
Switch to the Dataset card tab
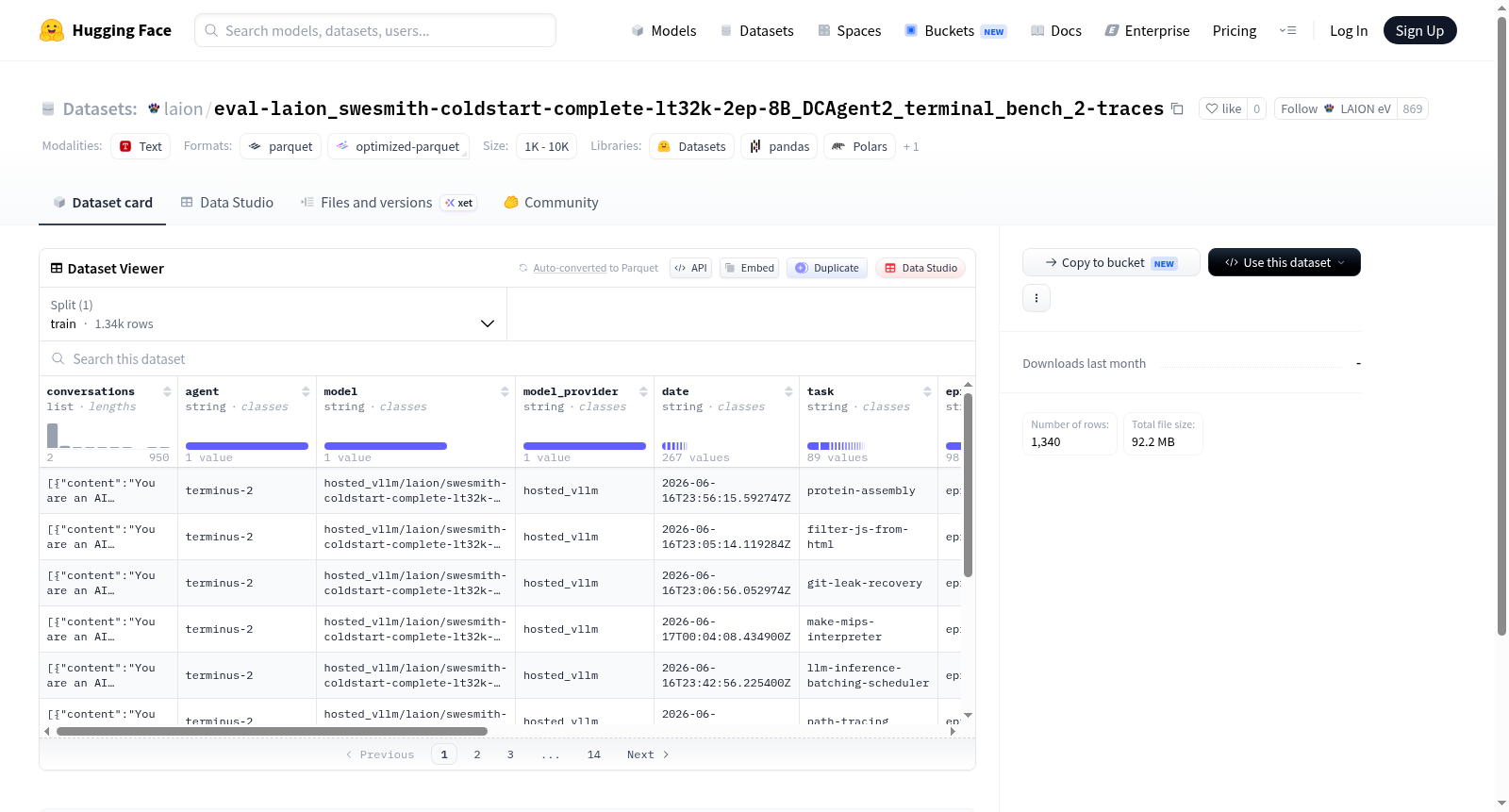(x=102, y=202)
